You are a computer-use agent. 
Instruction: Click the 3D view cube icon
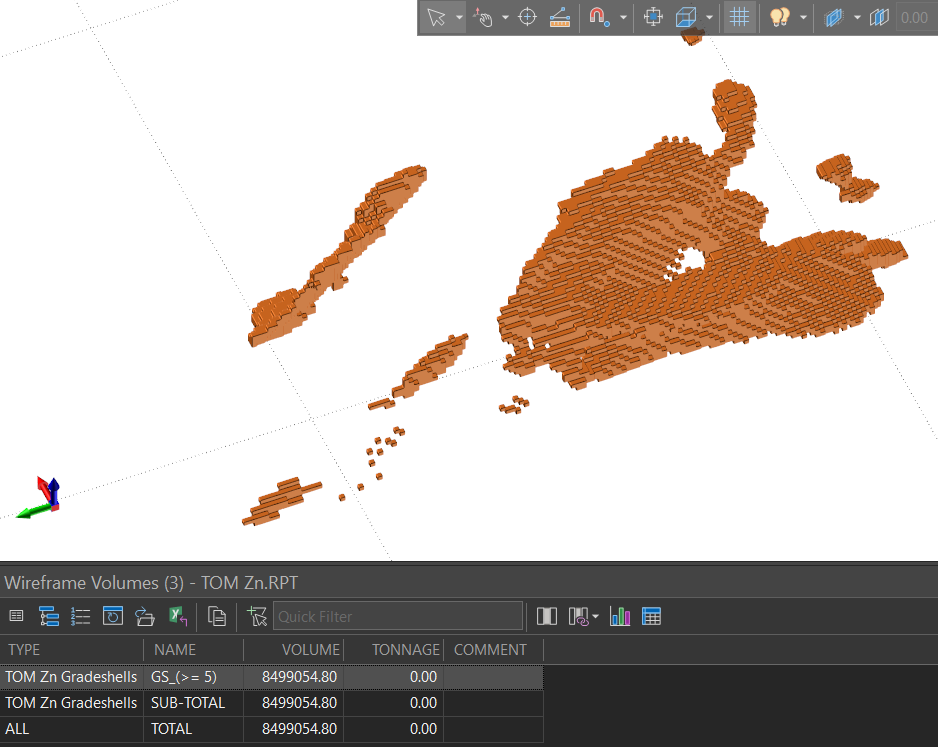pyautogui.click(x=686, y=17)
